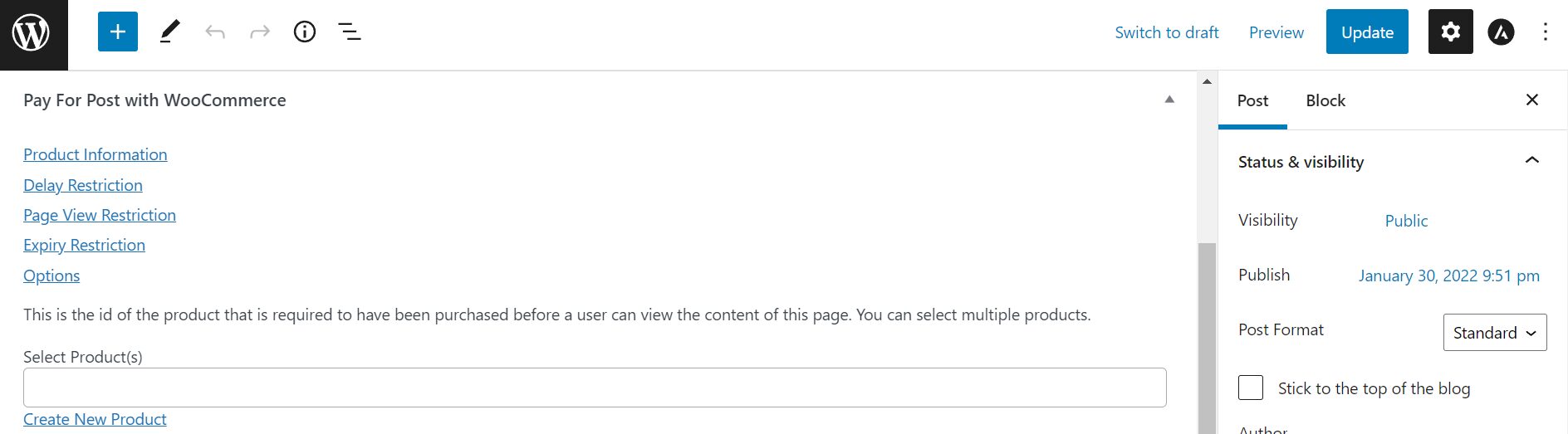
Task: Click the WordPress logo icon
Action: [31, 33]
